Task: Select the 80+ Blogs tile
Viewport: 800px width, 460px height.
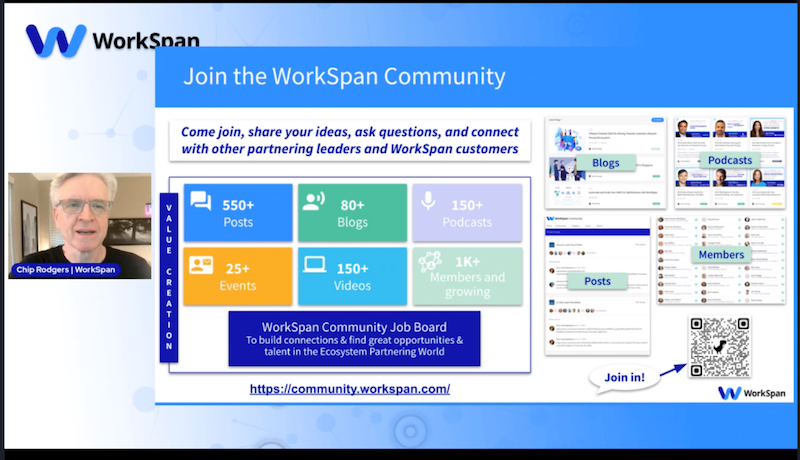Action: tap(353, 213)
